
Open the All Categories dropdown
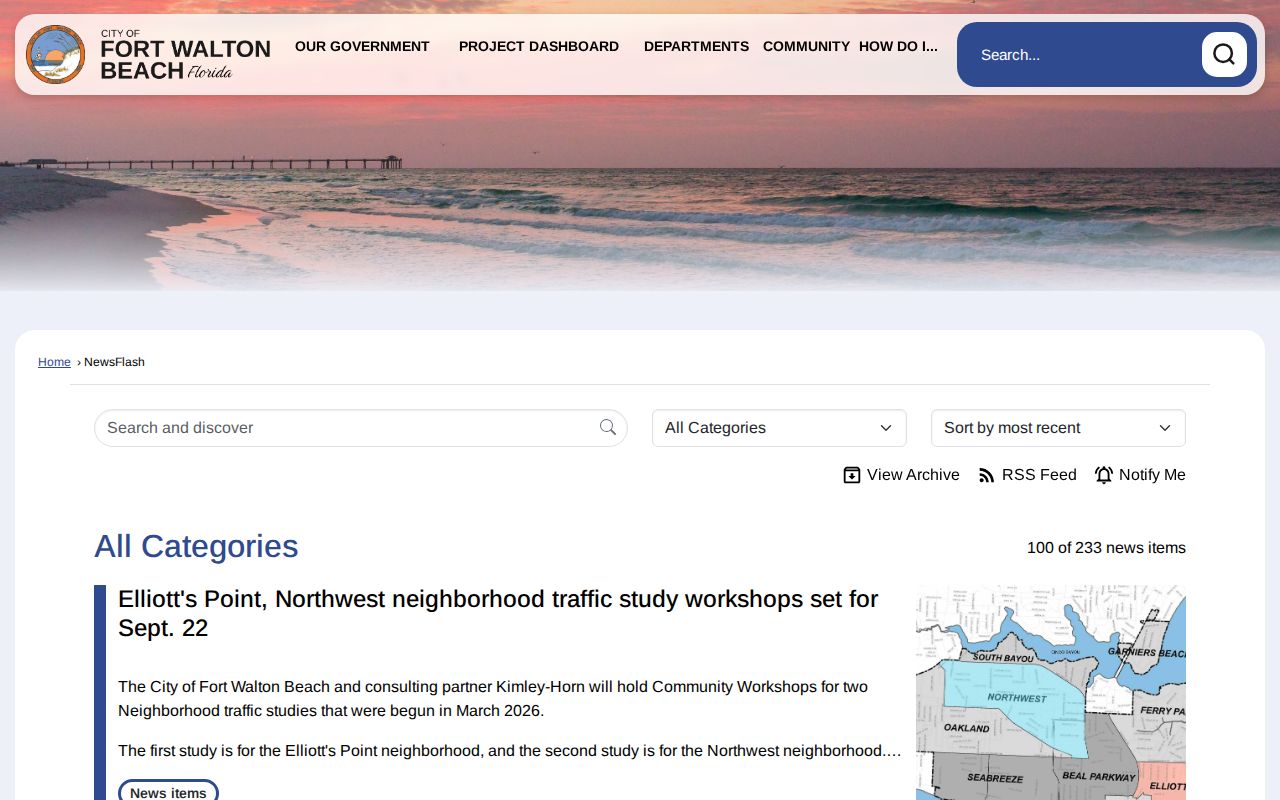779,428
